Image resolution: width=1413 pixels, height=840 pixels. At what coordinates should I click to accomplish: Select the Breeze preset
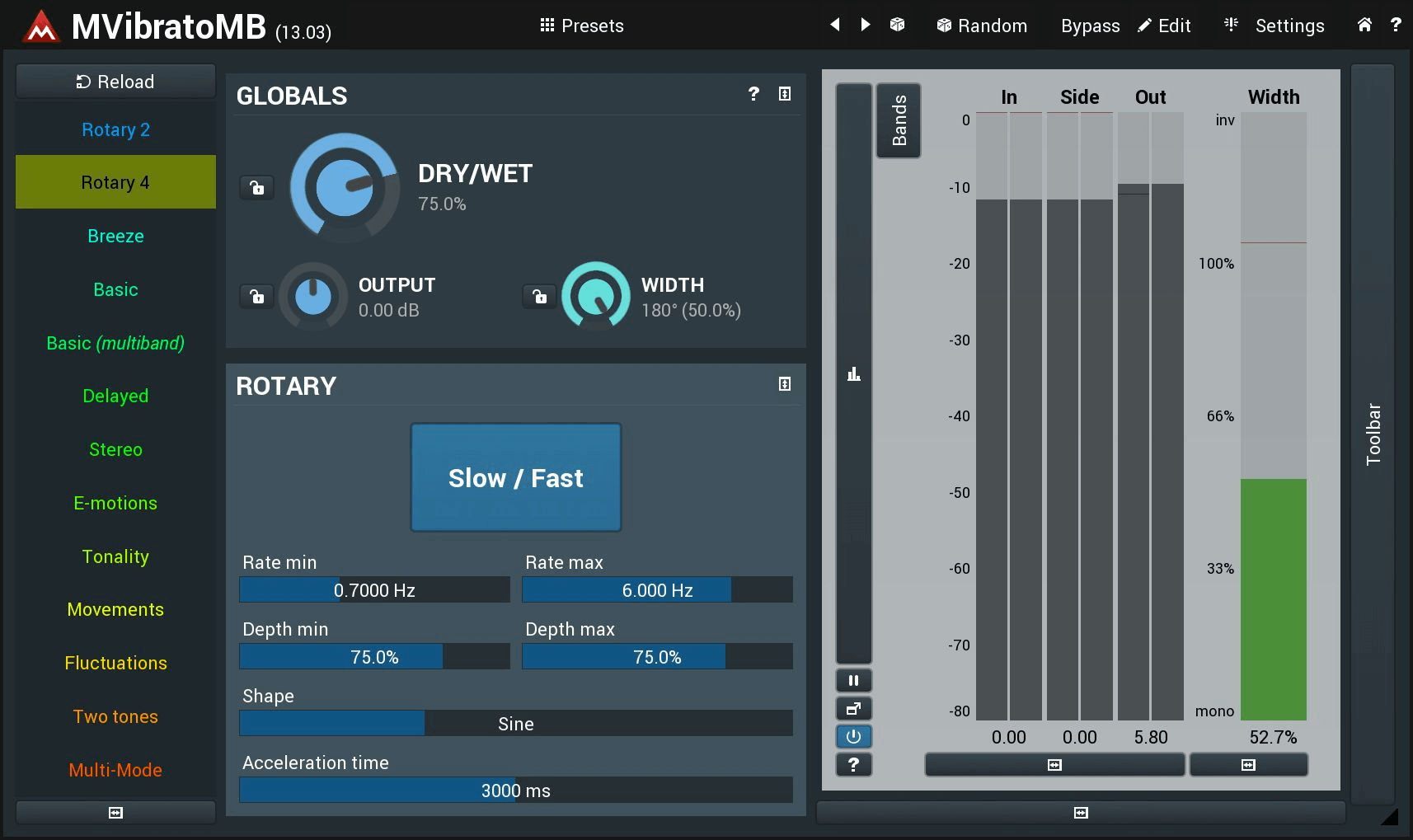(x=115, y=237)
